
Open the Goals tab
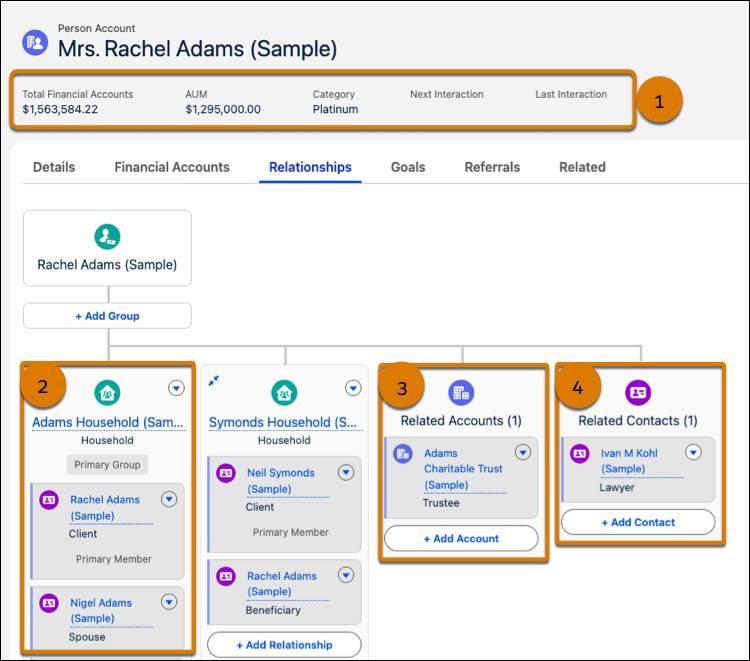408,167
